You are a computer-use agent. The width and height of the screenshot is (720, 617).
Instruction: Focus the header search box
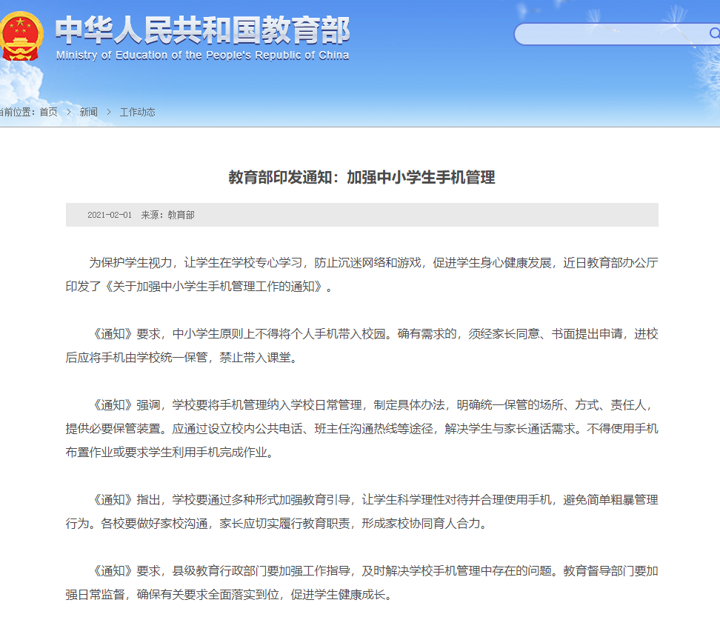617,34
